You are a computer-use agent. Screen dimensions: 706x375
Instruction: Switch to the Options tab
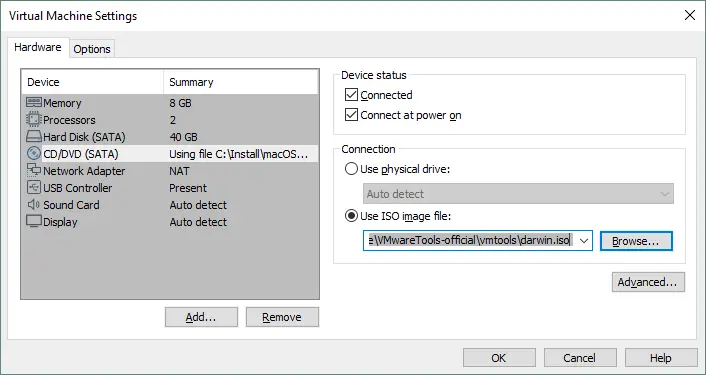coord(92,49)
